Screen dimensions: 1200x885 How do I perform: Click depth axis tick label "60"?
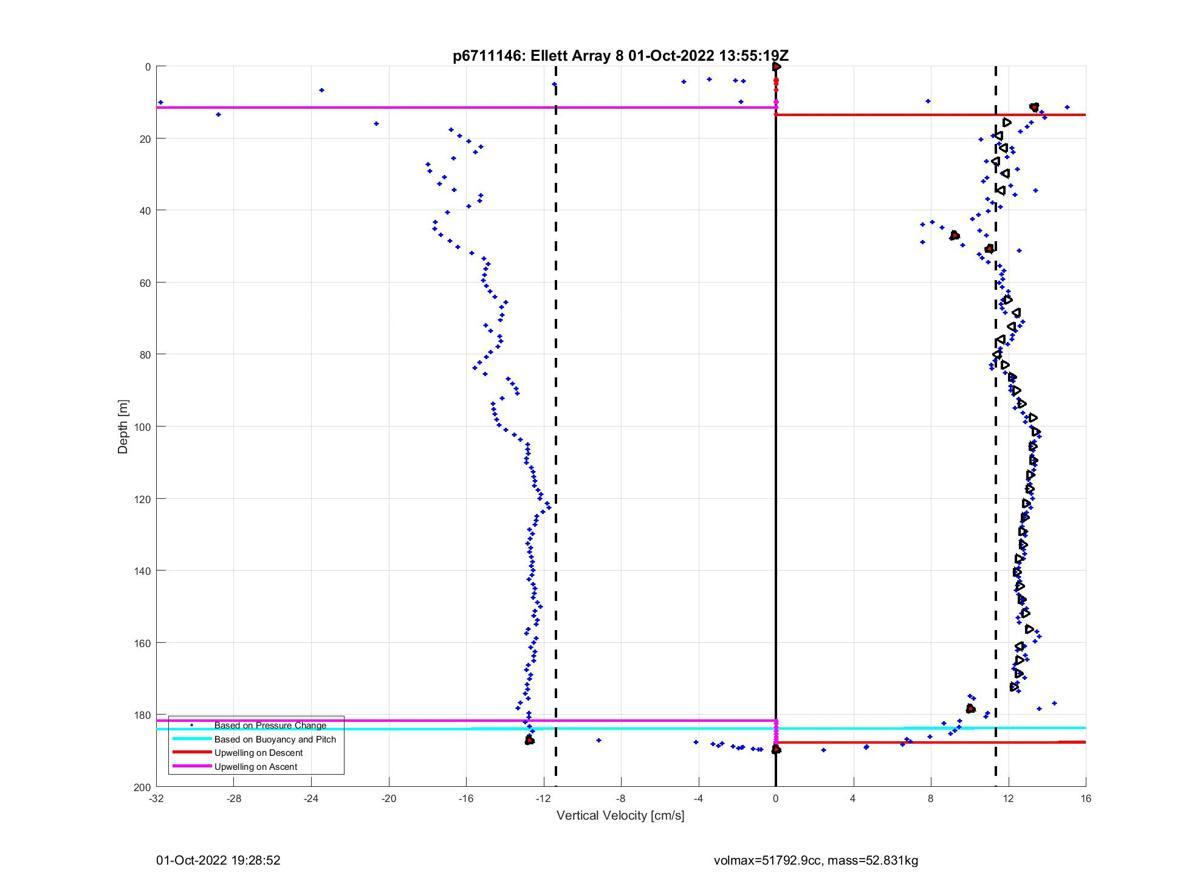145,283
